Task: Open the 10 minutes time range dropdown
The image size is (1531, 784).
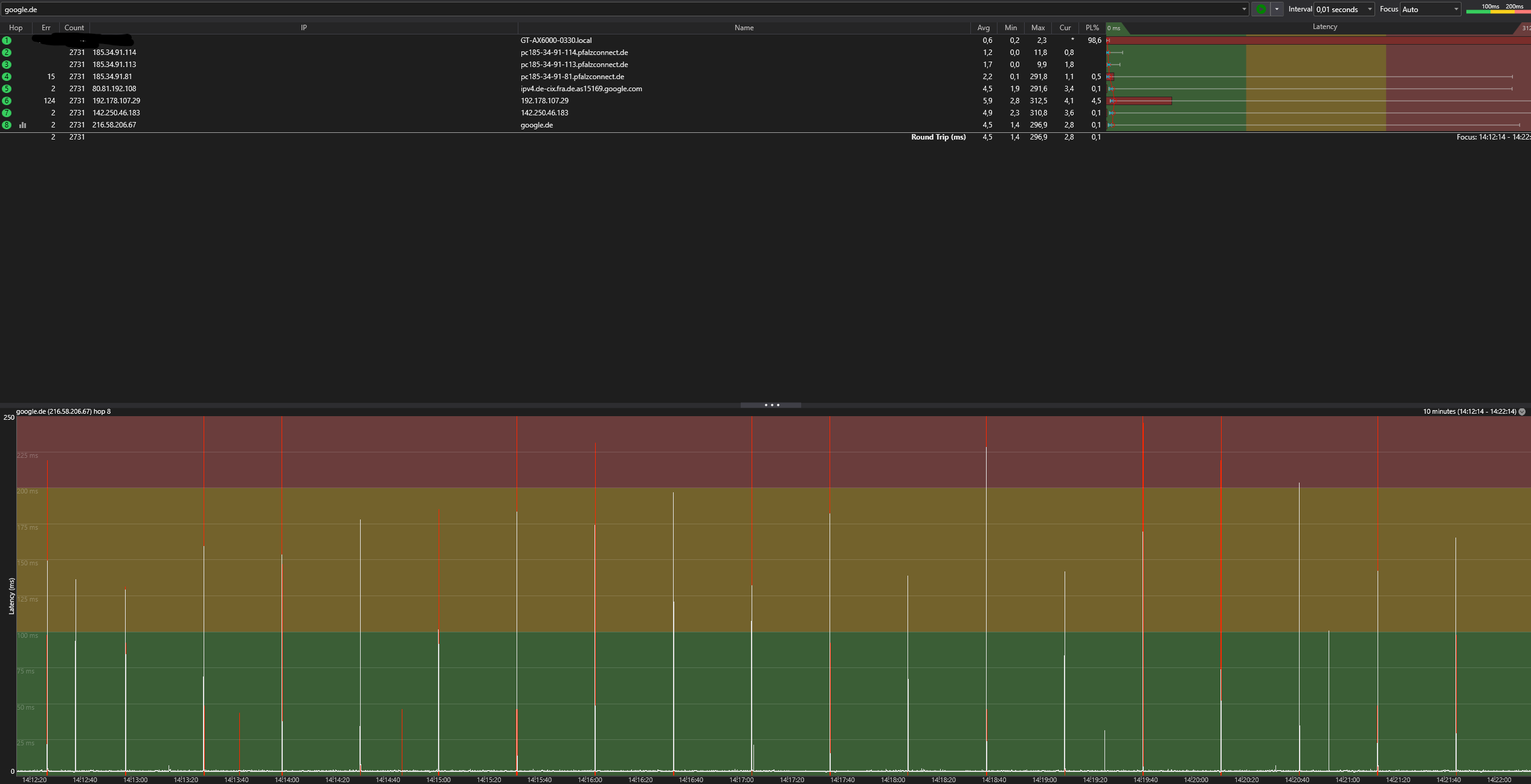Action: click(1522, 411)
